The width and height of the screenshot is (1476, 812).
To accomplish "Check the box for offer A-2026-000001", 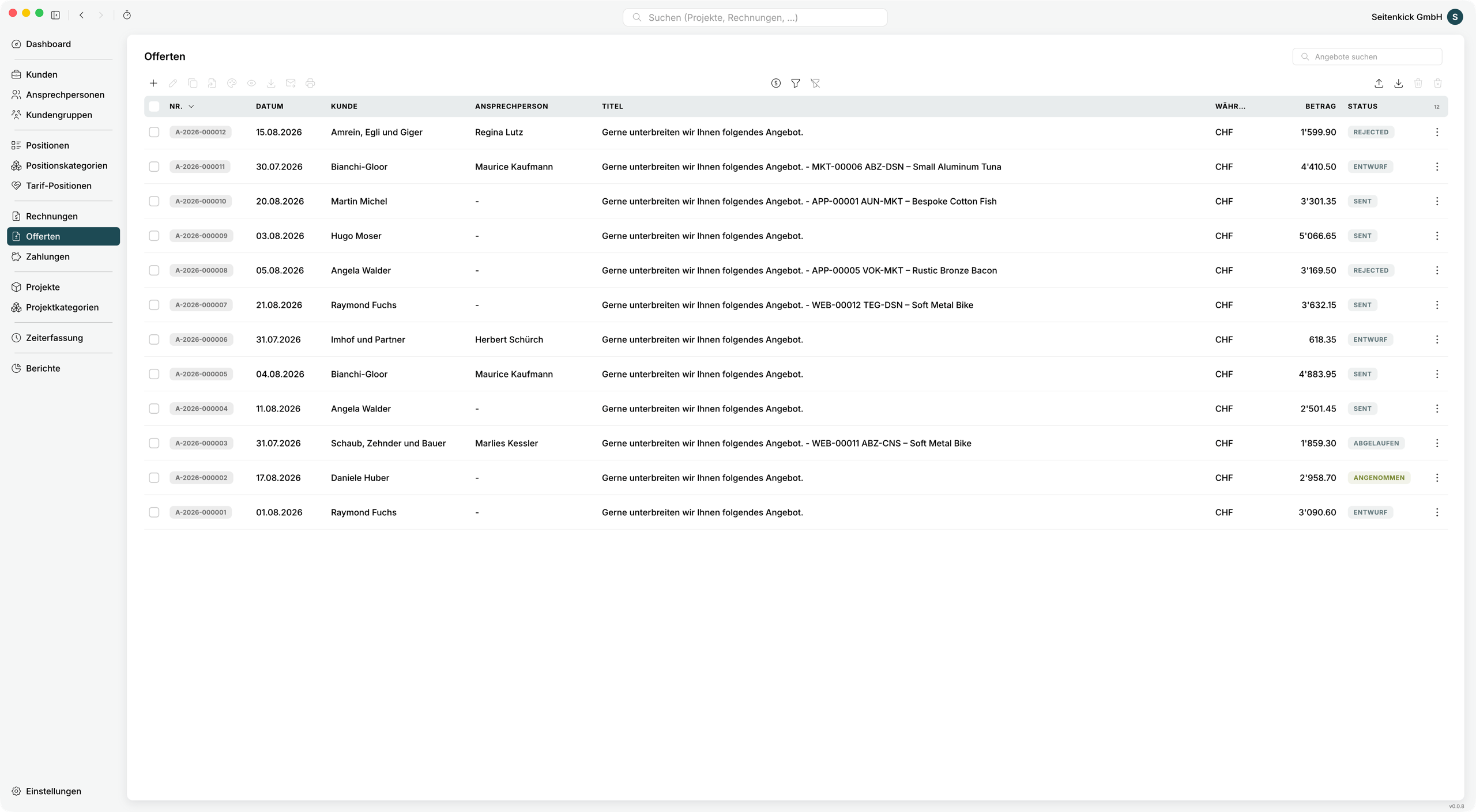I will point(154,512).
